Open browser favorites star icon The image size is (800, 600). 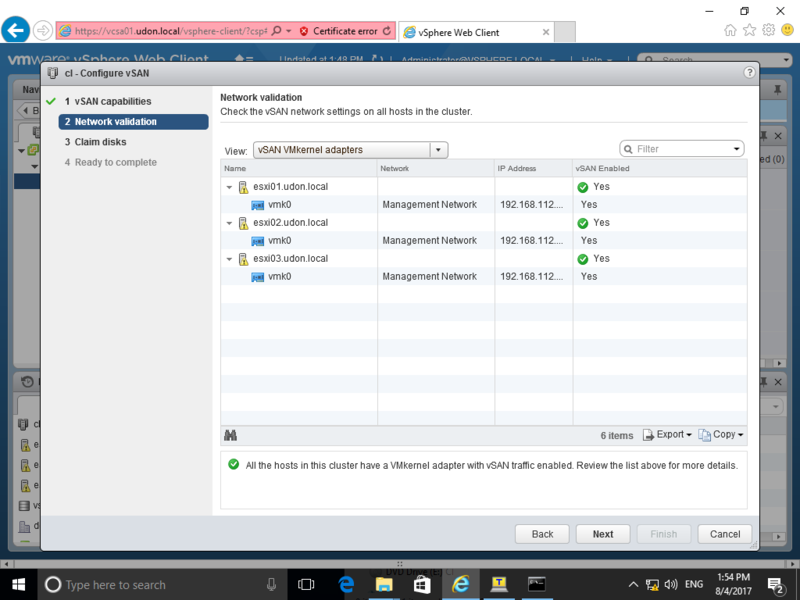(749, 30)
